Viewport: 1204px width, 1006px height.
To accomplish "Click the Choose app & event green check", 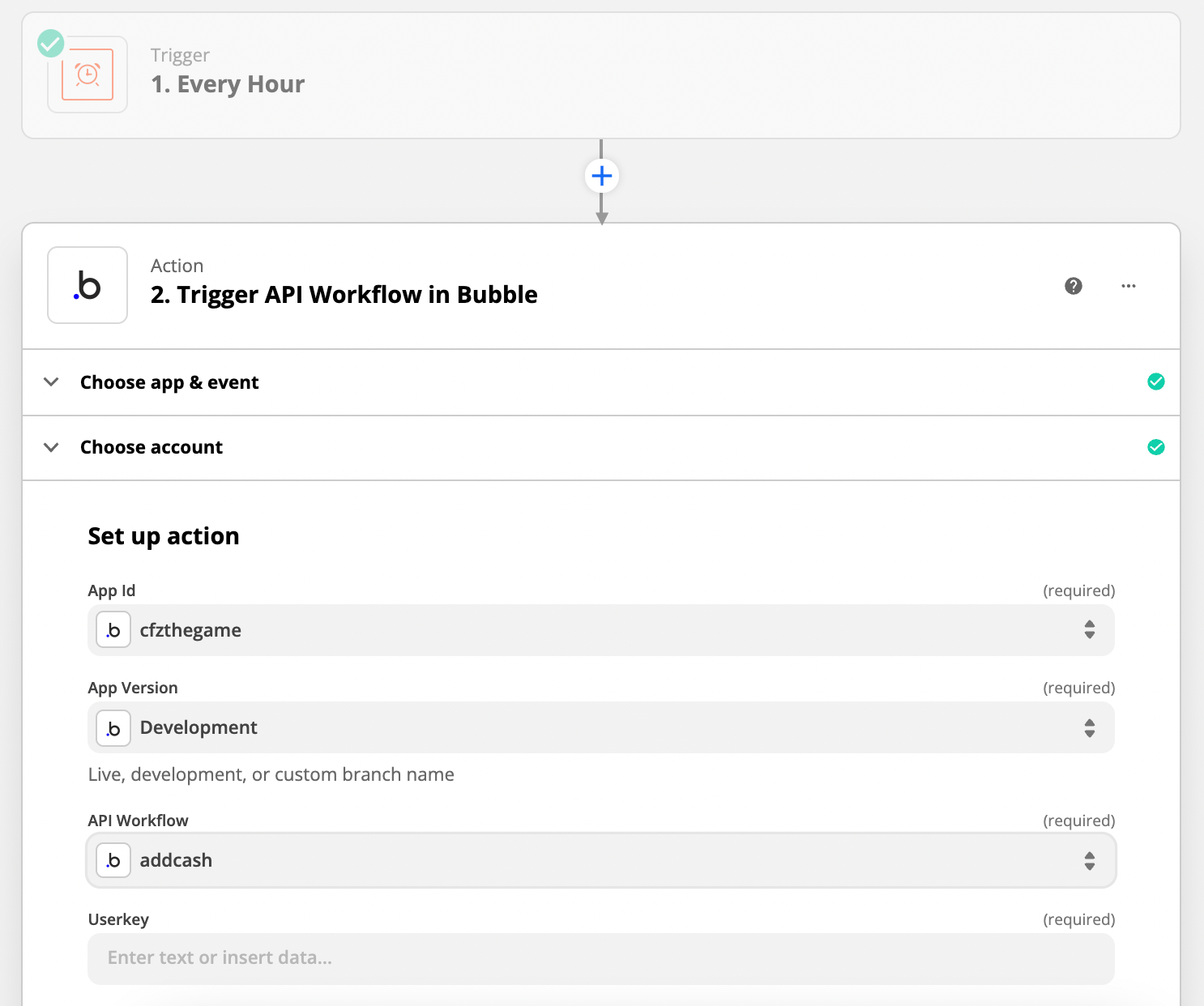I will pyautogui.click(x=1156, y=382).
